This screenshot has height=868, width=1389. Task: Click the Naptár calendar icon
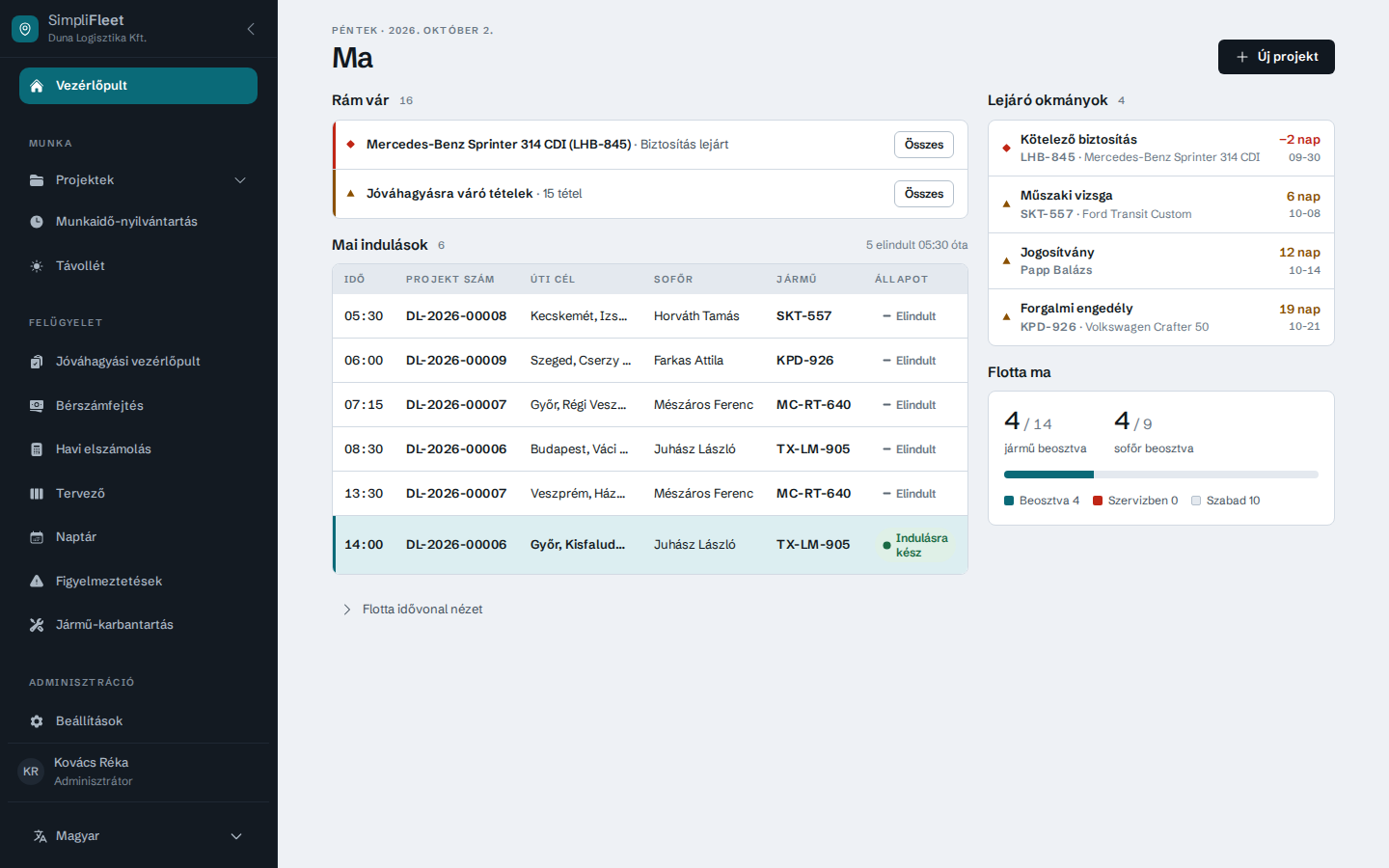coord(37,537)
